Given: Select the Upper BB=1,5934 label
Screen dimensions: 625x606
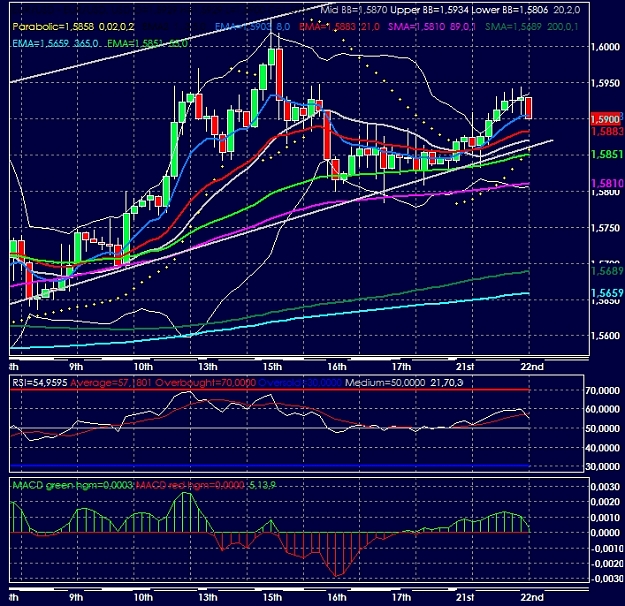Looking at the screenshot, I should [429, 10].
